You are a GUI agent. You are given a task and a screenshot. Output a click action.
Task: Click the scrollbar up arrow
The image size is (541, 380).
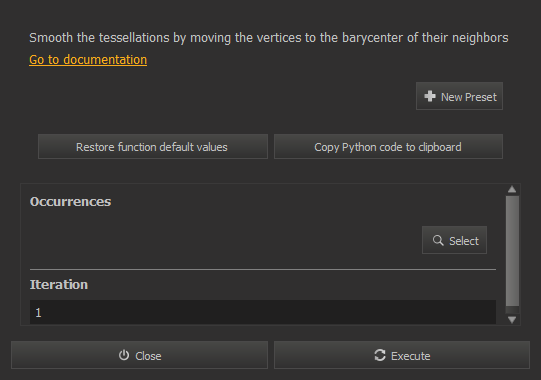(x=512, y=189)
